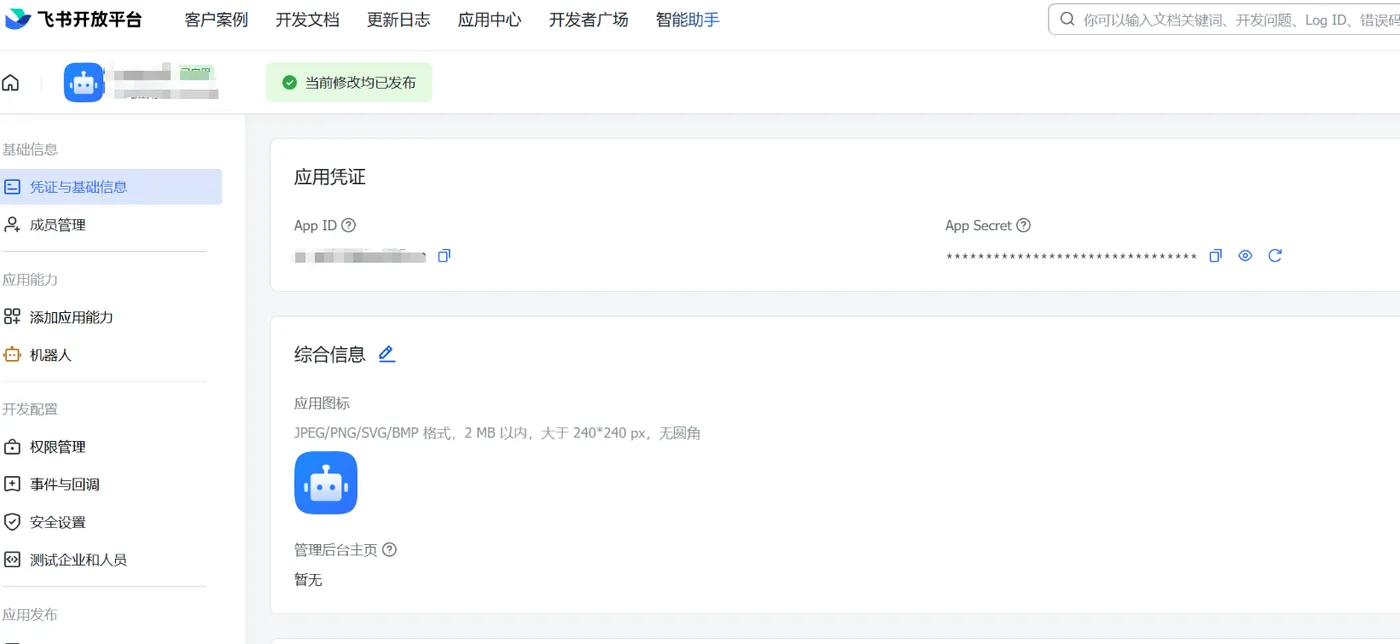Open App Secret help tooltip icon
The image size is (1400, 644).
coord(1024,226)
